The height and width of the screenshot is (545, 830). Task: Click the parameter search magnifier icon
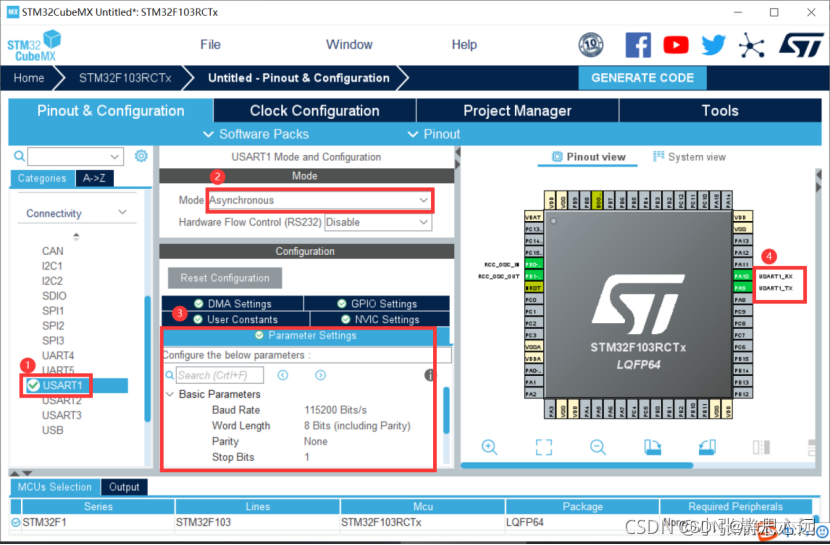[x=170, y=375]
